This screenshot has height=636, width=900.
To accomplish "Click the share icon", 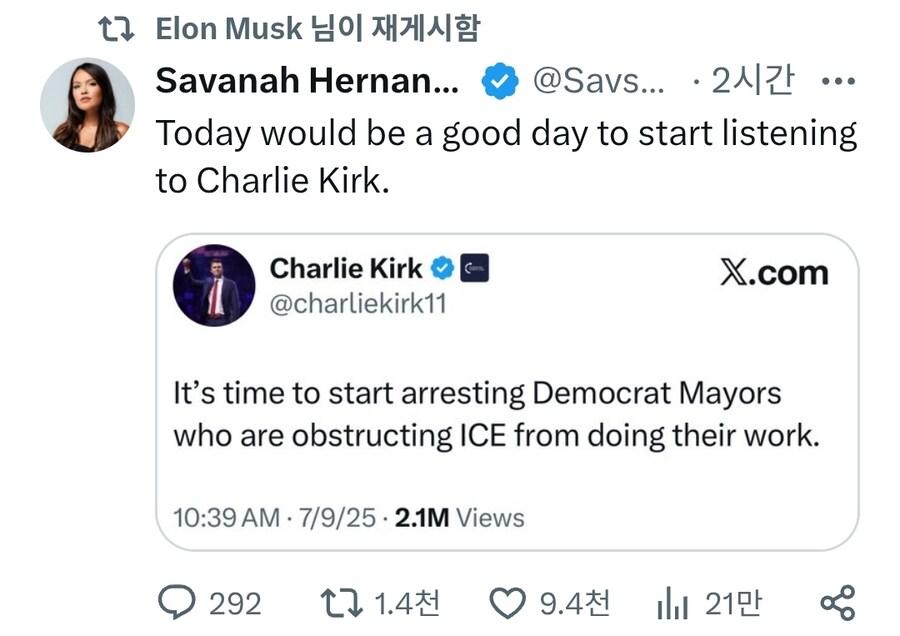I will coord(837,602).
